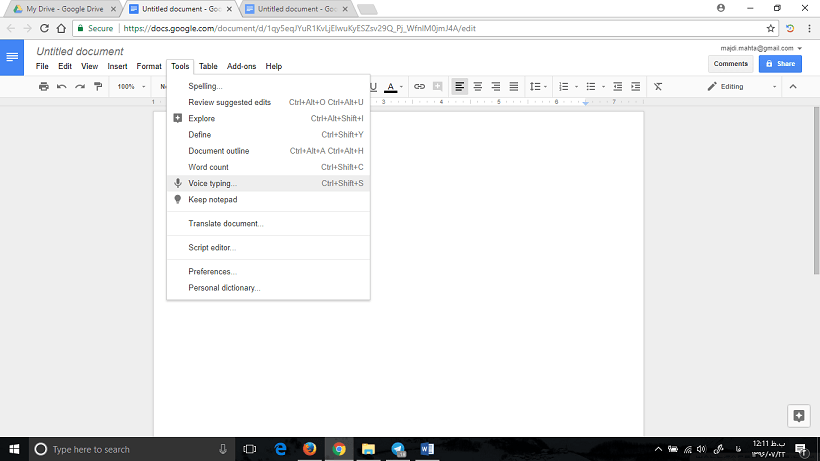820x461 pixels.
Task: Toggle justify text alignment
Action: click(513, 87)
